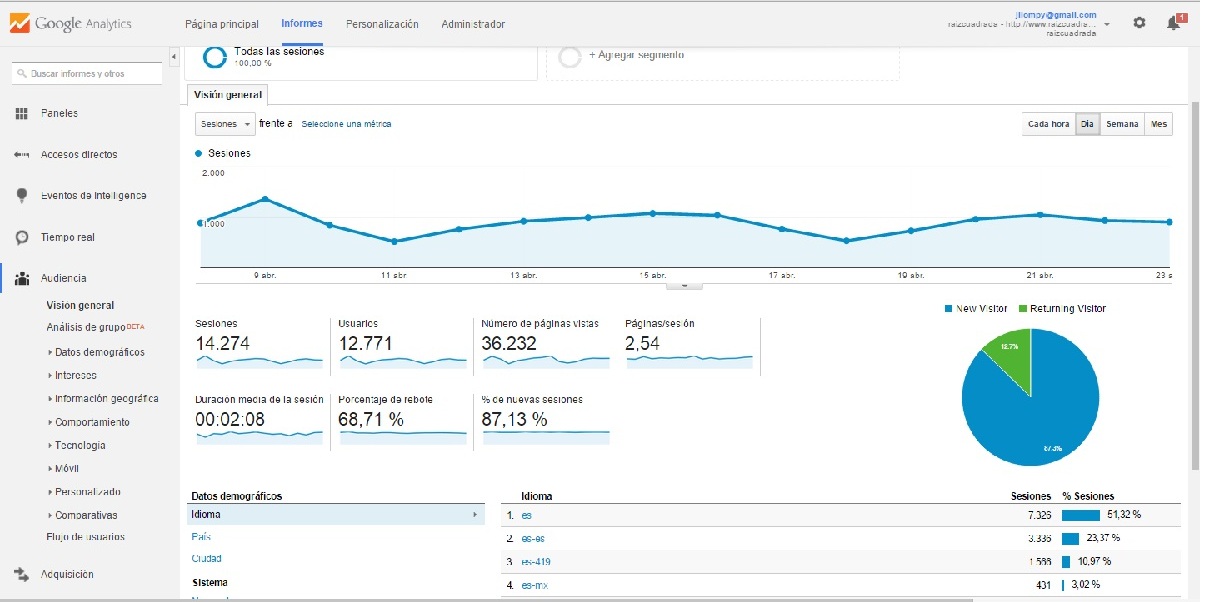The width and height of the screenshot is (1205, 602).
Task: Open the Sesiones metric dropdown
Action: tap(225, 124)
